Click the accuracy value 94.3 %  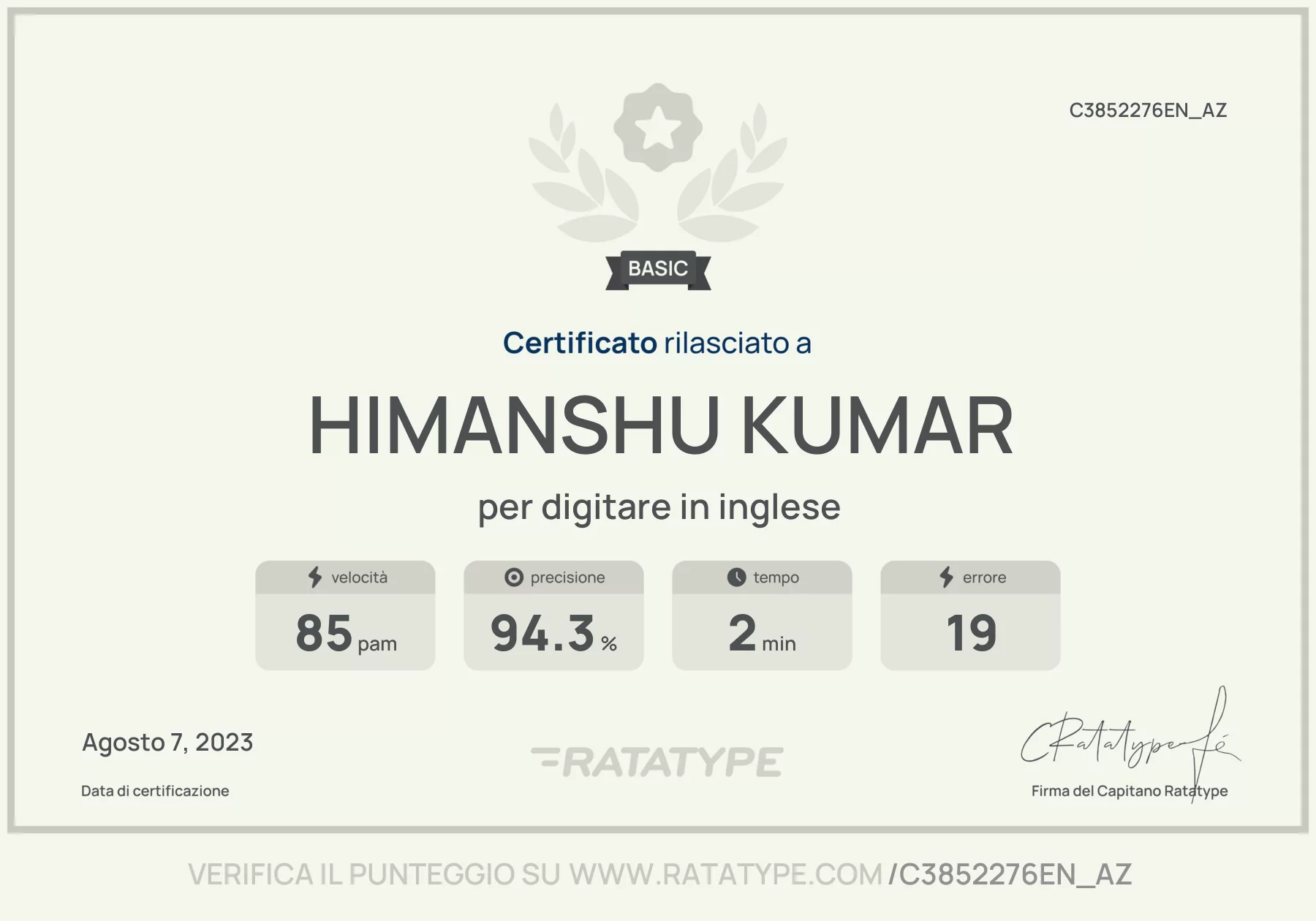[x=553, y=633]
